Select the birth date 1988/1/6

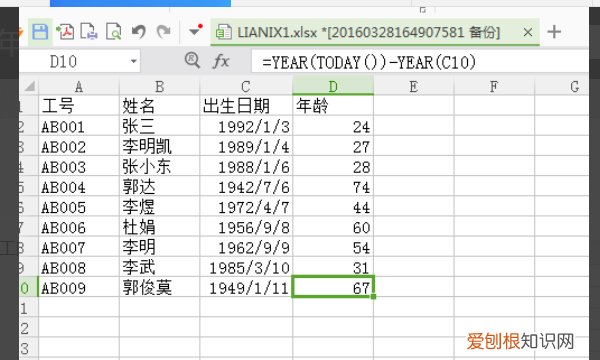coord(246,167)
